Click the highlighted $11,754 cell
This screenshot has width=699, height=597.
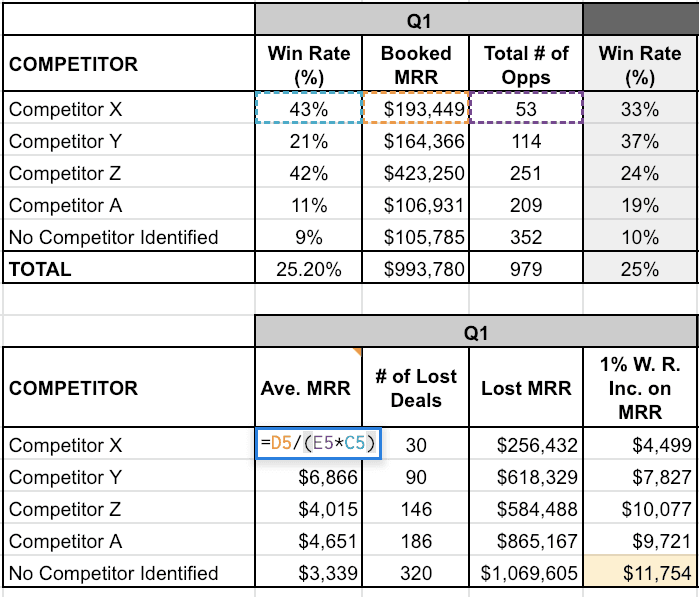pos(640,573)
